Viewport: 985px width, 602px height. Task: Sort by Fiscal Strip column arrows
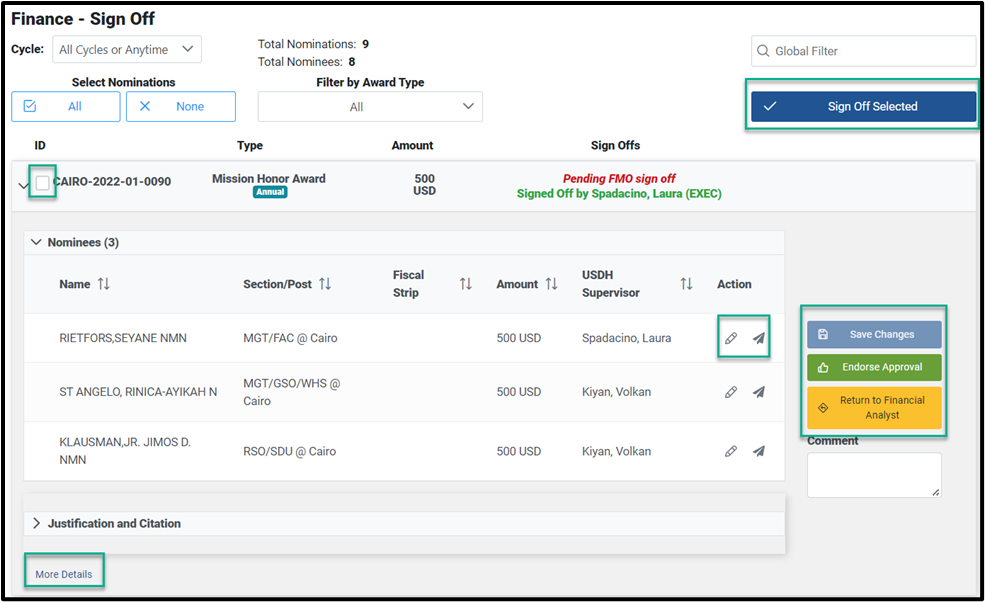pos(465,284)
